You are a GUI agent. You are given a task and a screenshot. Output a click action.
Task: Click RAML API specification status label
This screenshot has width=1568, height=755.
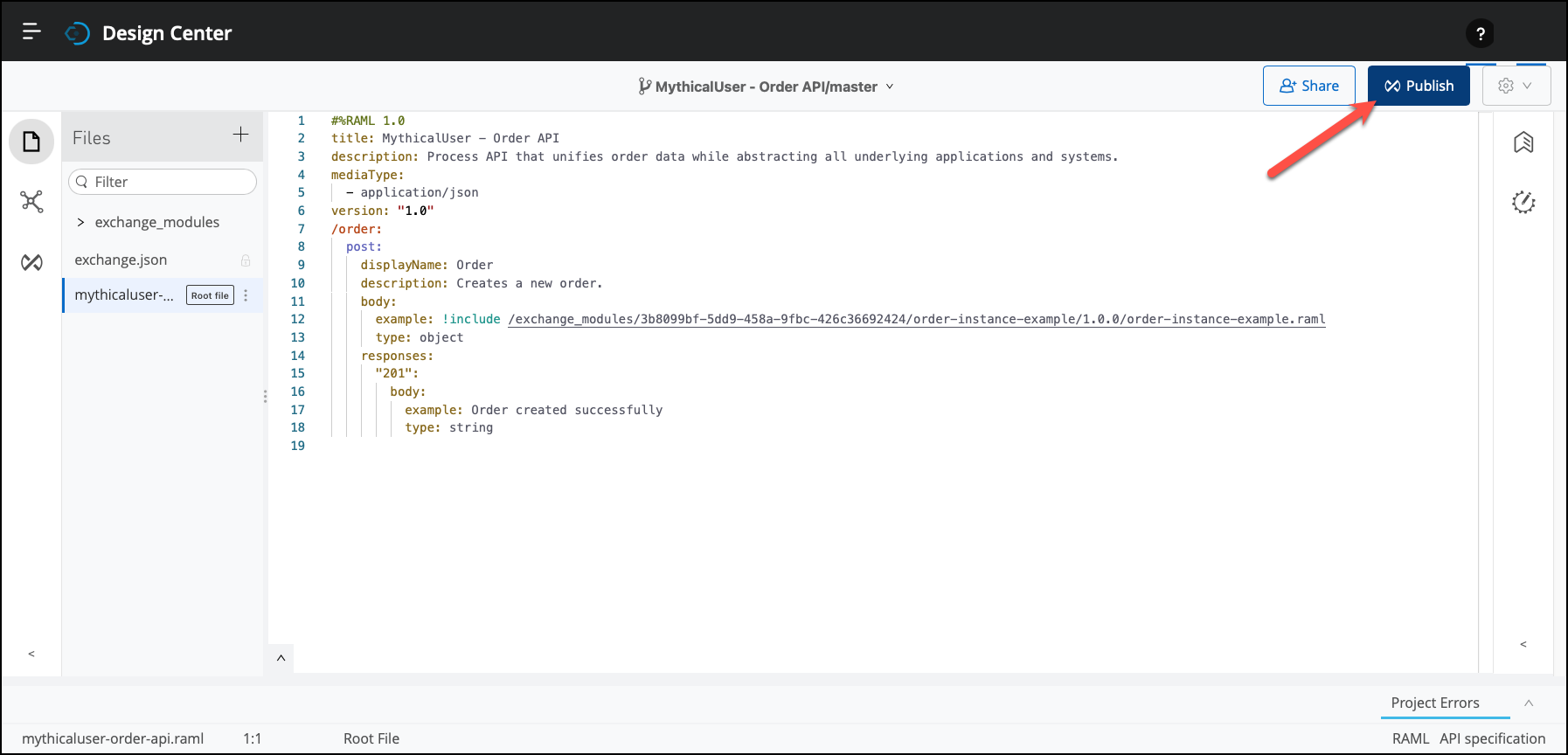pos(1468,738)
